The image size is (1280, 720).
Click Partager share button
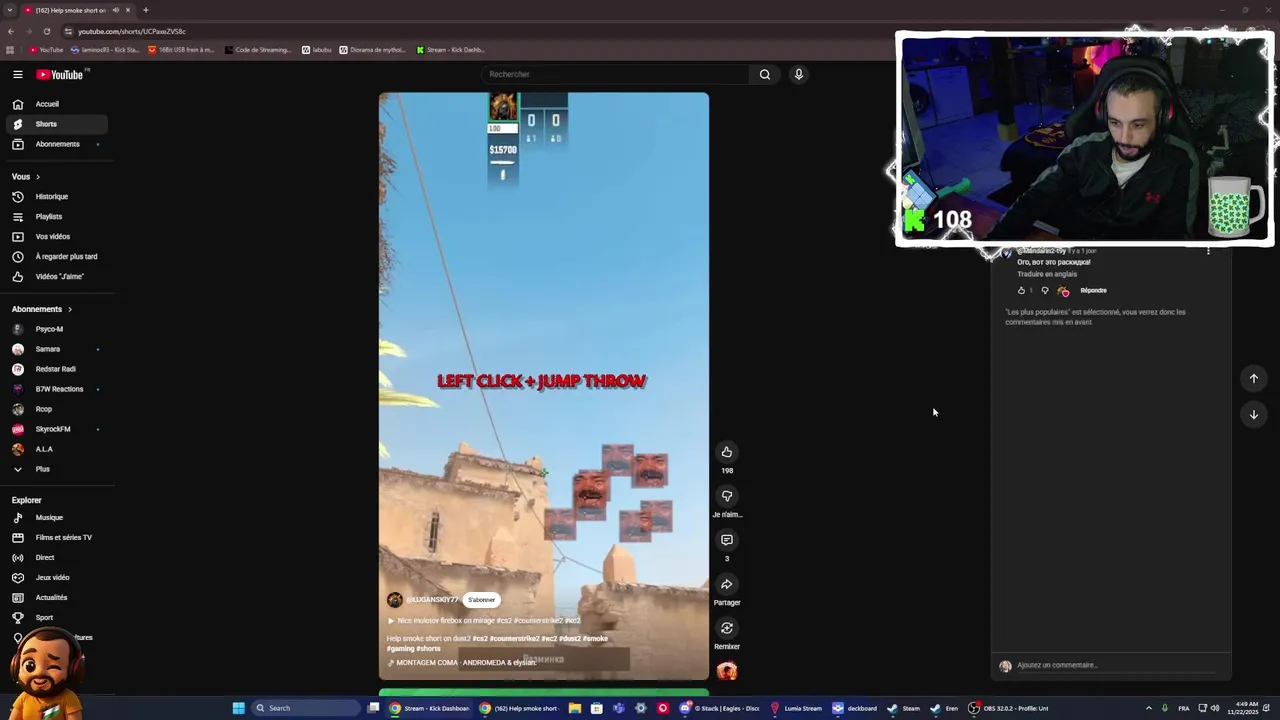(x=727, y=584)
